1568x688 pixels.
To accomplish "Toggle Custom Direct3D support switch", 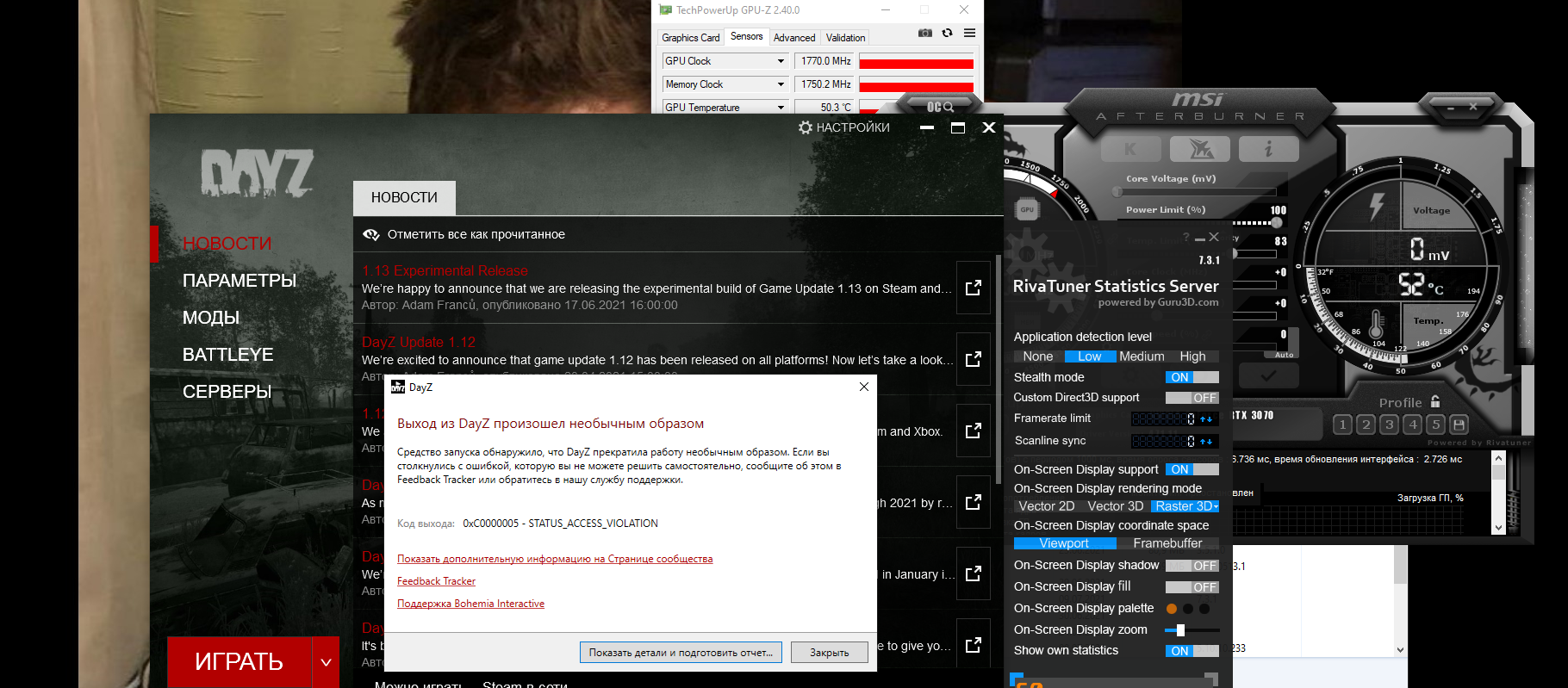I will (x=1192, y=398).
